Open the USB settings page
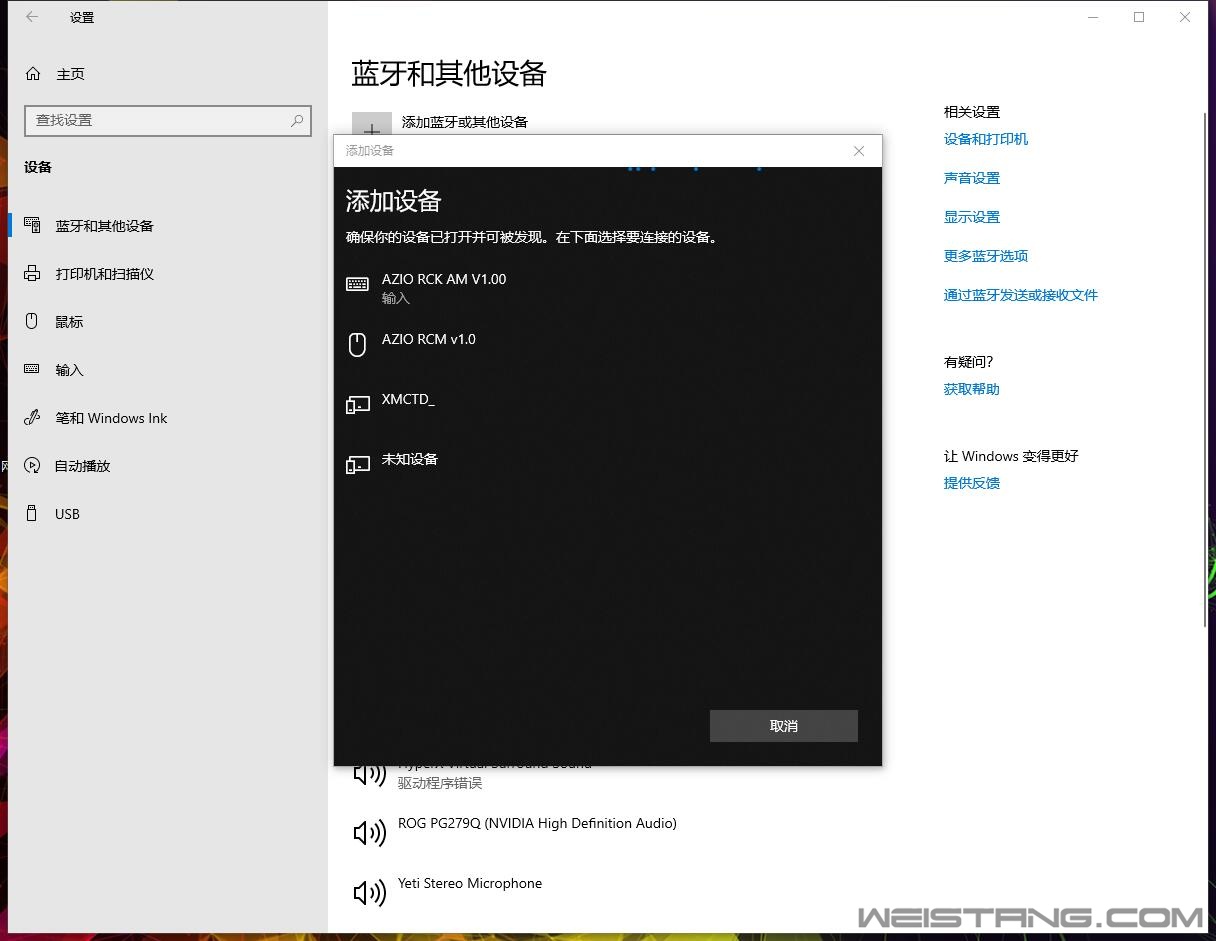The height and width of the screenshot is (941, 1216). [x=168, y=514]
